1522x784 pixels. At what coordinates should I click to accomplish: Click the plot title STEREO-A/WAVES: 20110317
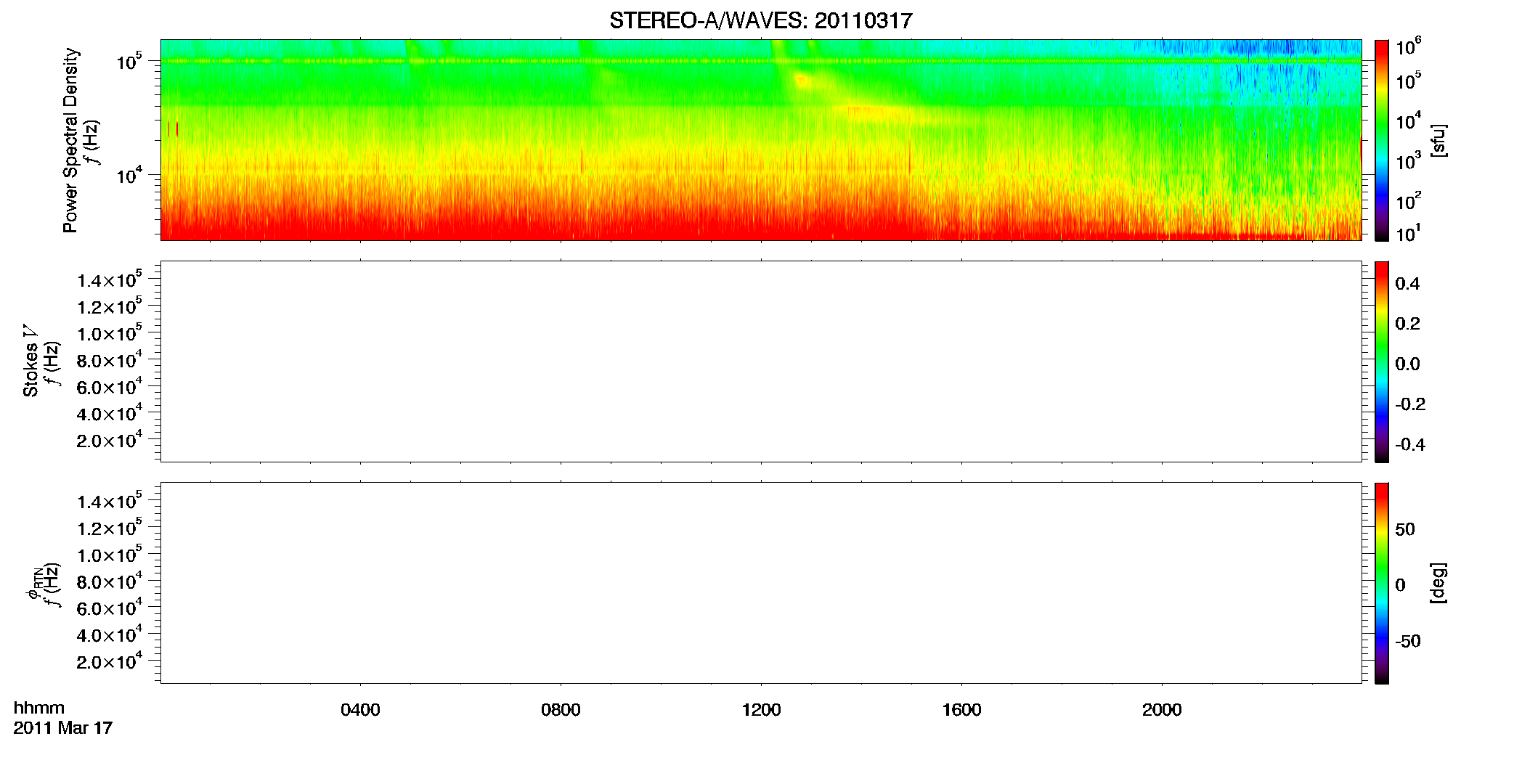coord(760,20)
